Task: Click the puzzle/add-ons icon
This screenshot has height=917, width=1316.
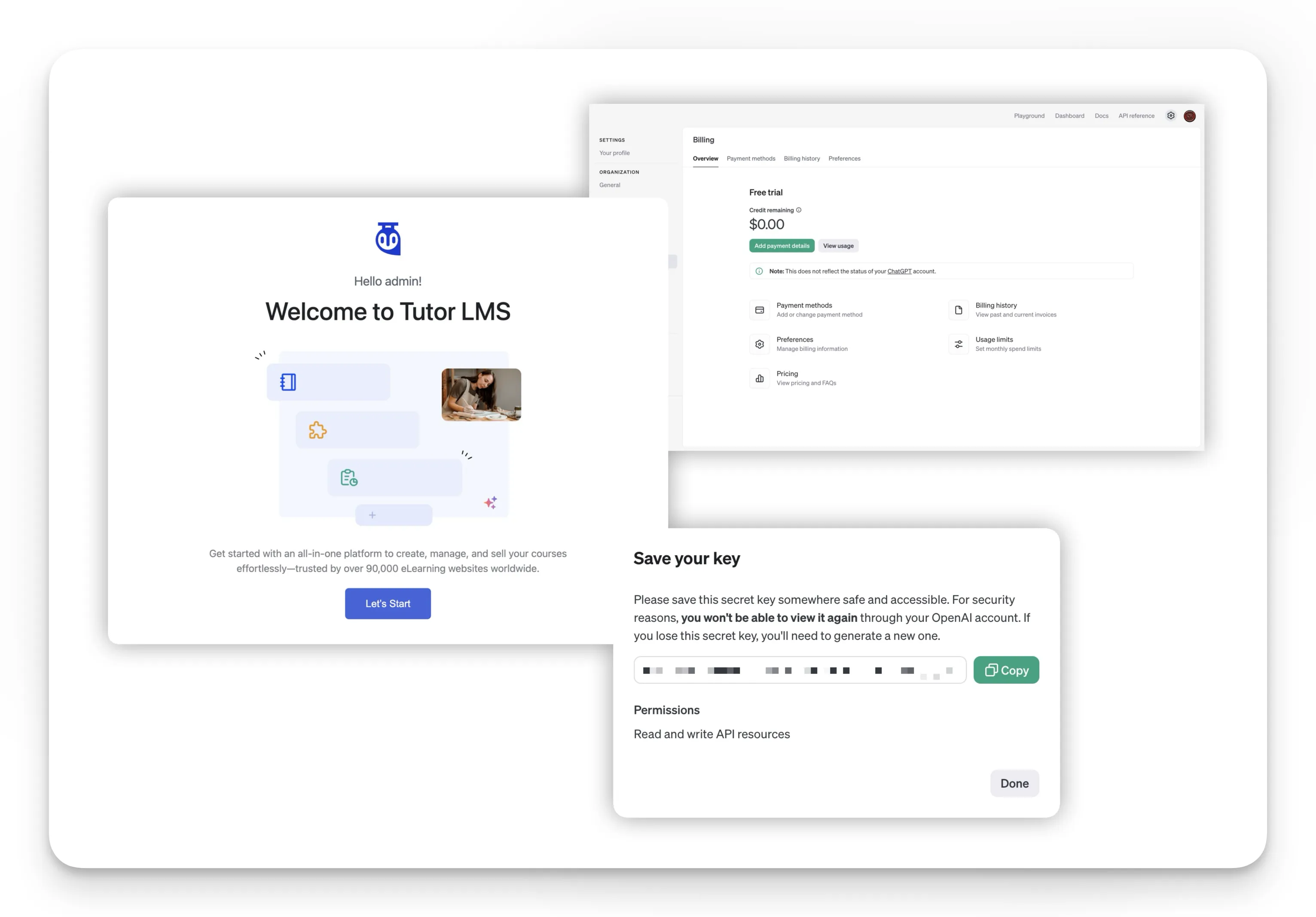Action: tap(317, 430)
